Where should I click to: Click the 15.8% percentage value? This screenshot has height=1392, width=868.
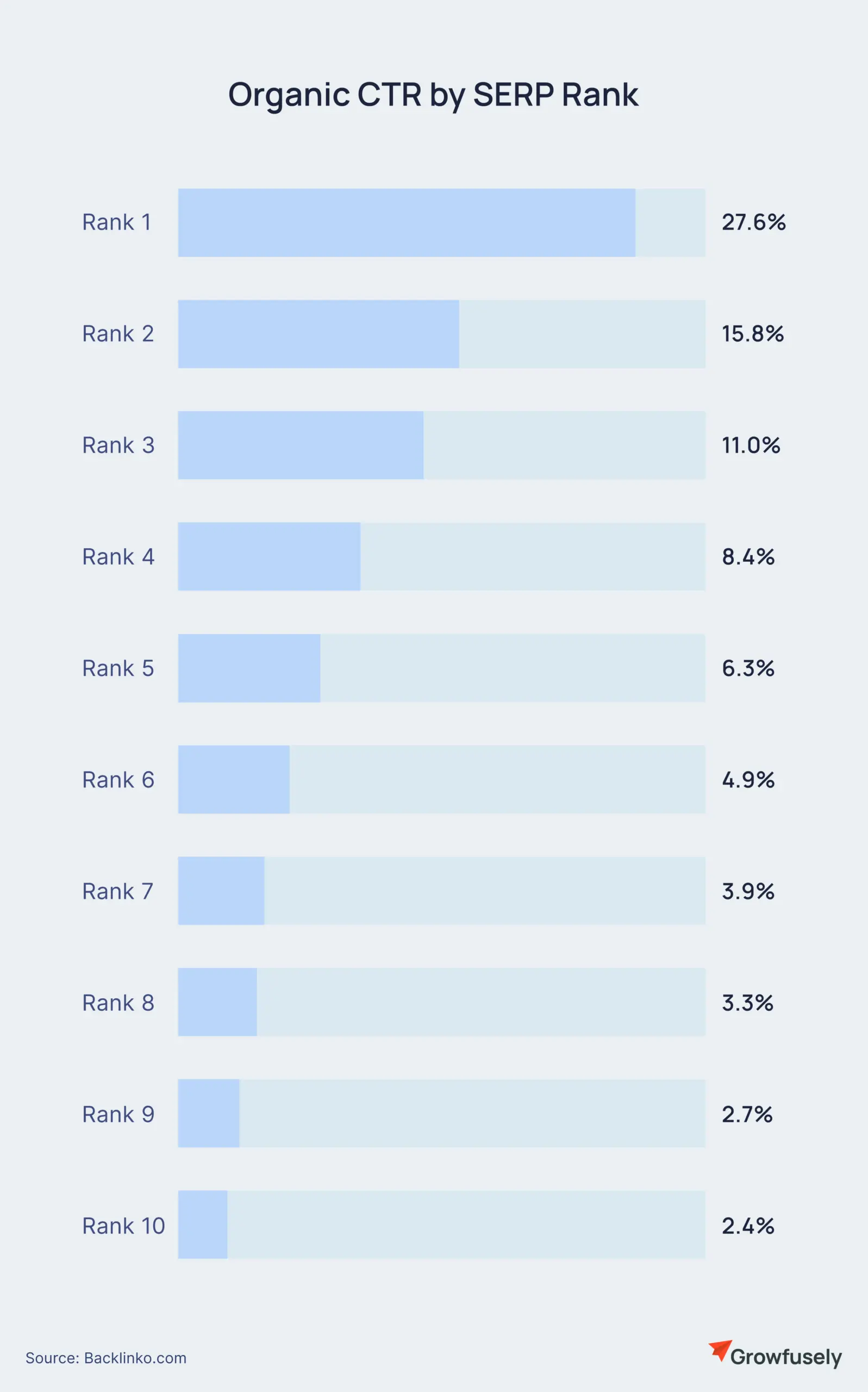[x=753, y=334]
